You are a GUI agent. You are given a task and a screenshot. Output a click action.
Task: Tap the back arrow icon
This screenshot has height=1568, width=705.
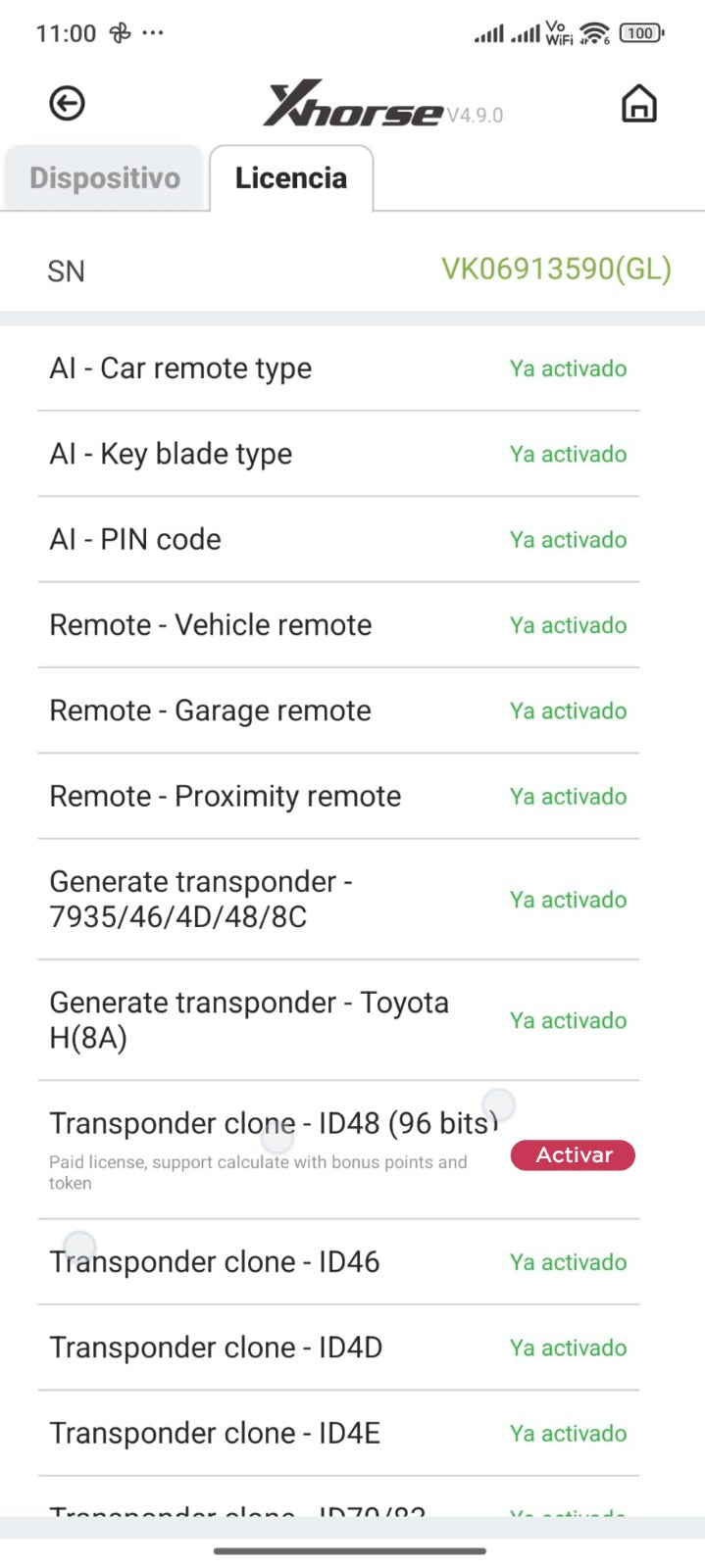67,104
